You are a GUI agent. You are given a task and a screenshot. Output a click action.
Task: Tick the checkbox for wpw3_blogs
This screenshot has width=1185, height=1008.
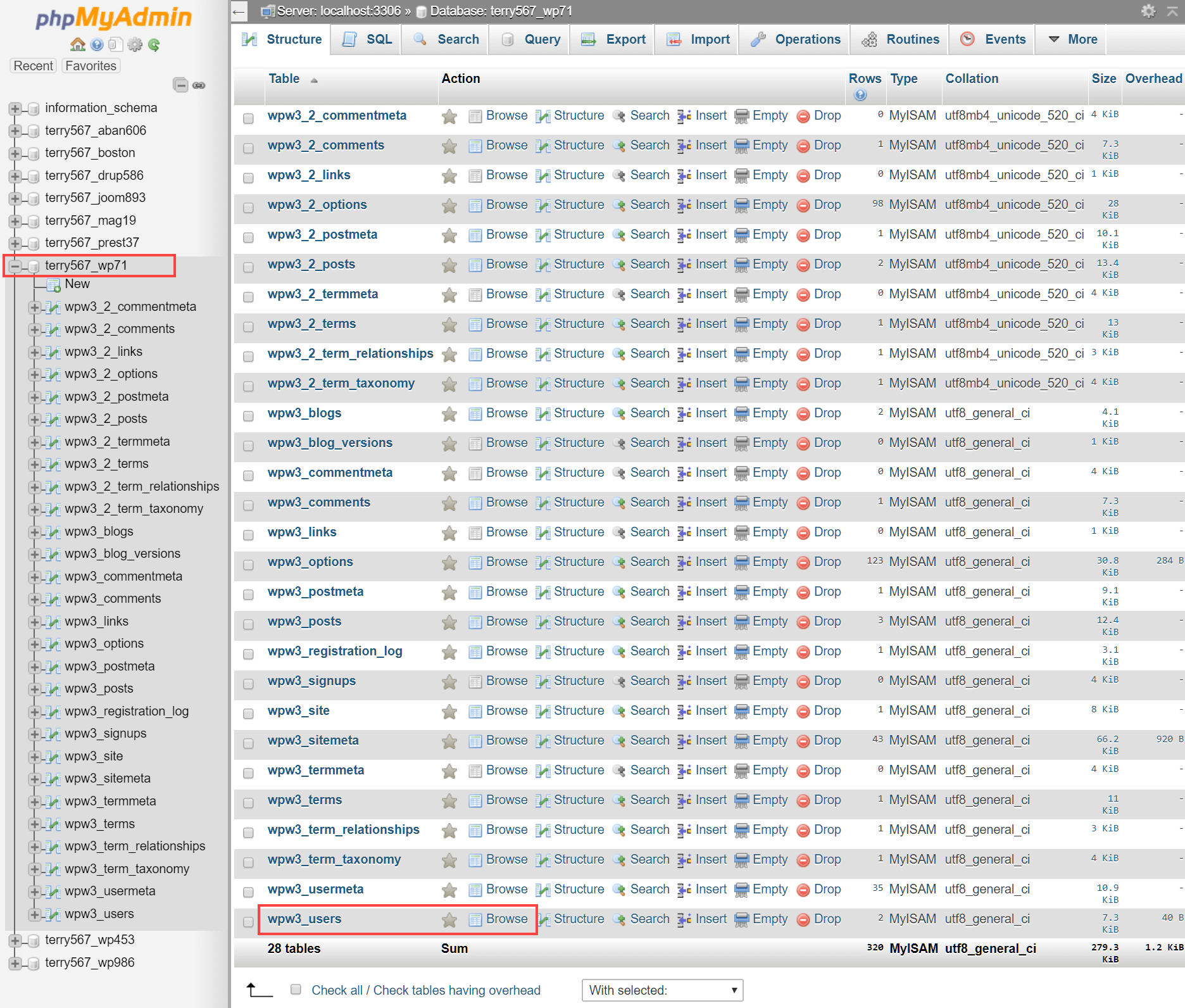248,416
